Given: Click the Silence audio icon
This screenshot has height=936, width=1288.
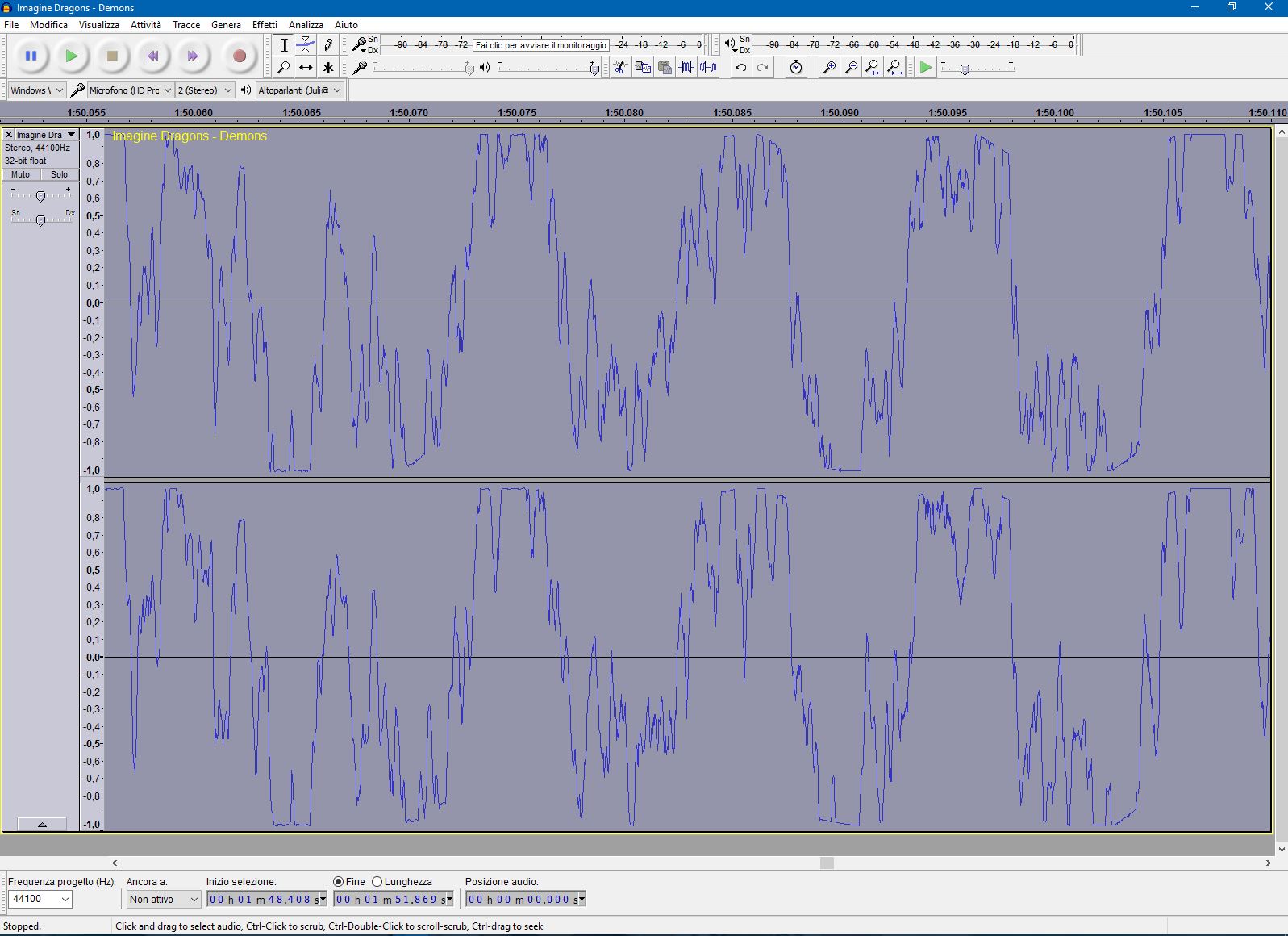Looking at the screenshot, I should 708,67.
